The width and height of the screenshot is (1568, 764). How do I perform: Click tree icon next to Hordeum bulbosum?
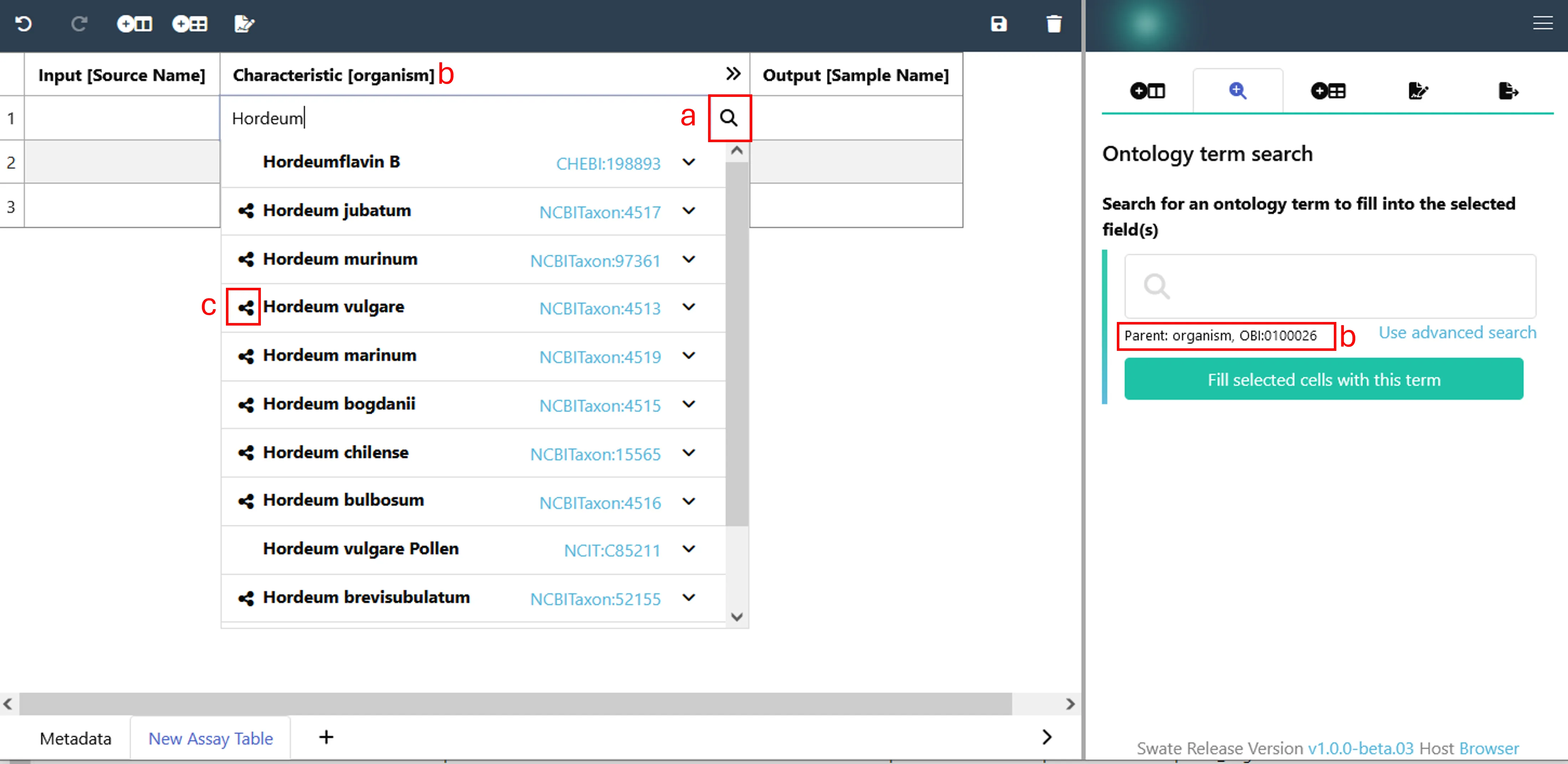(x=246, y=501)
